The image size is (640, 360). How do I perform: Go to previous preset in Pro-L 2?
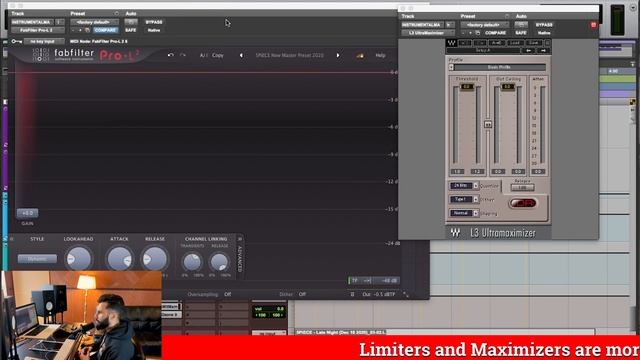pos(241,55)
